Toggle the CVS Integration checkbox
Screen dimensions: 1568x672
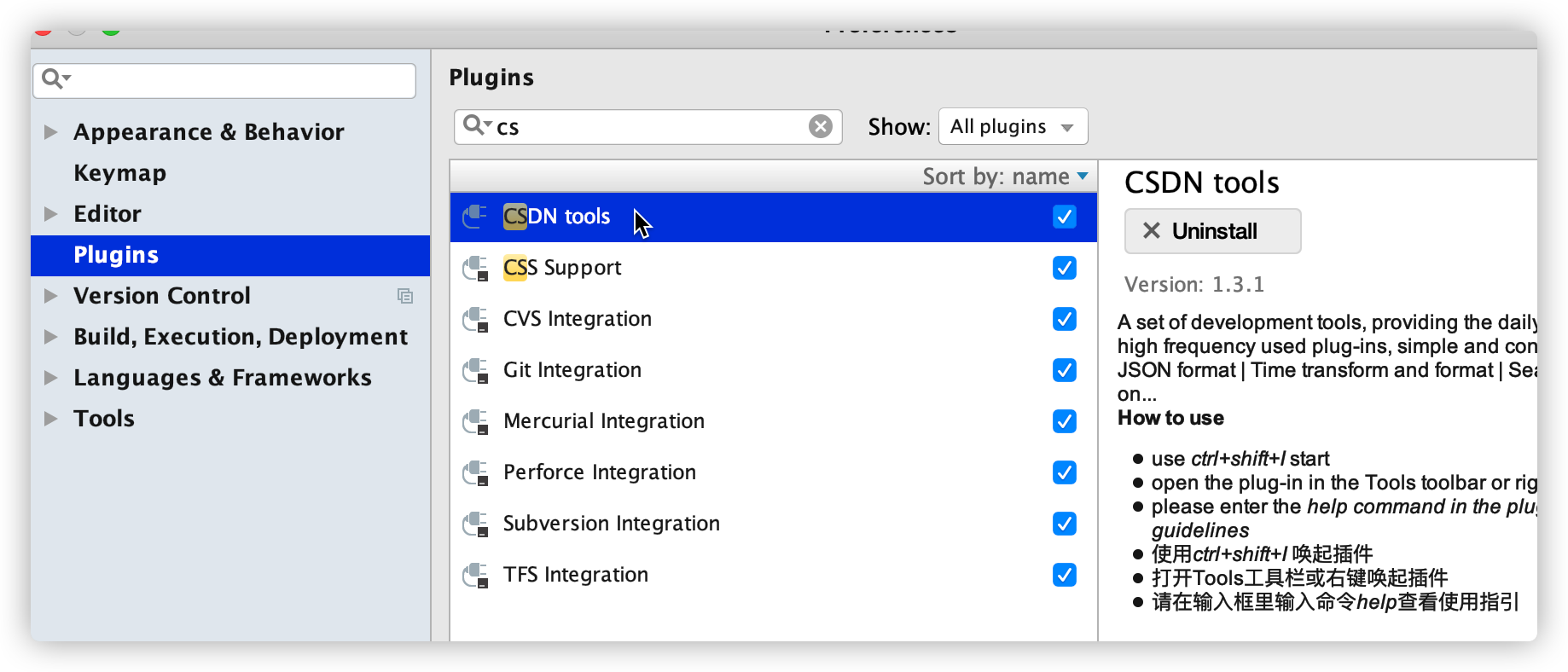[1065, 319]
